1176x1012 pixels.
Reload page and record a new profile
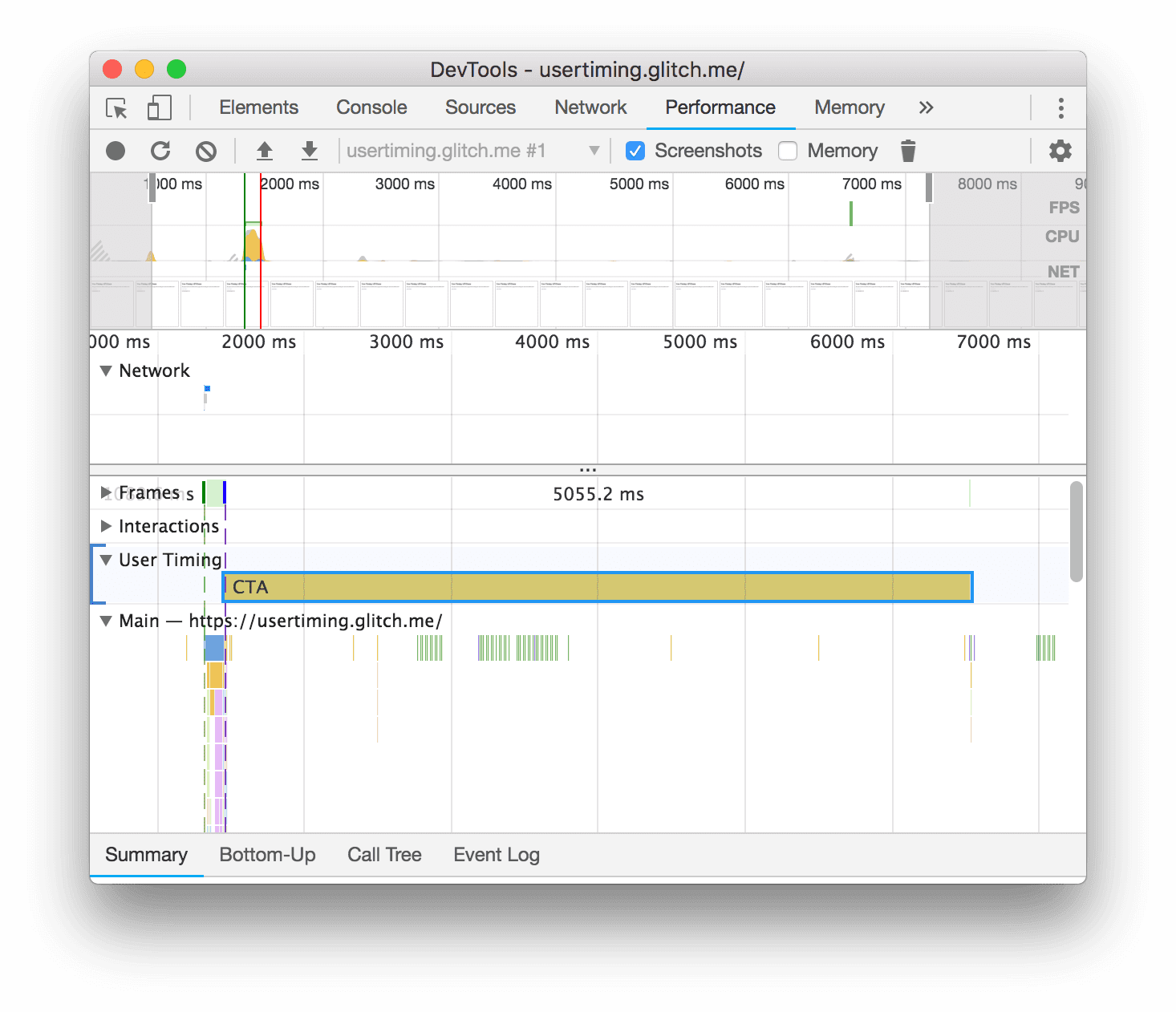(161, 150)
